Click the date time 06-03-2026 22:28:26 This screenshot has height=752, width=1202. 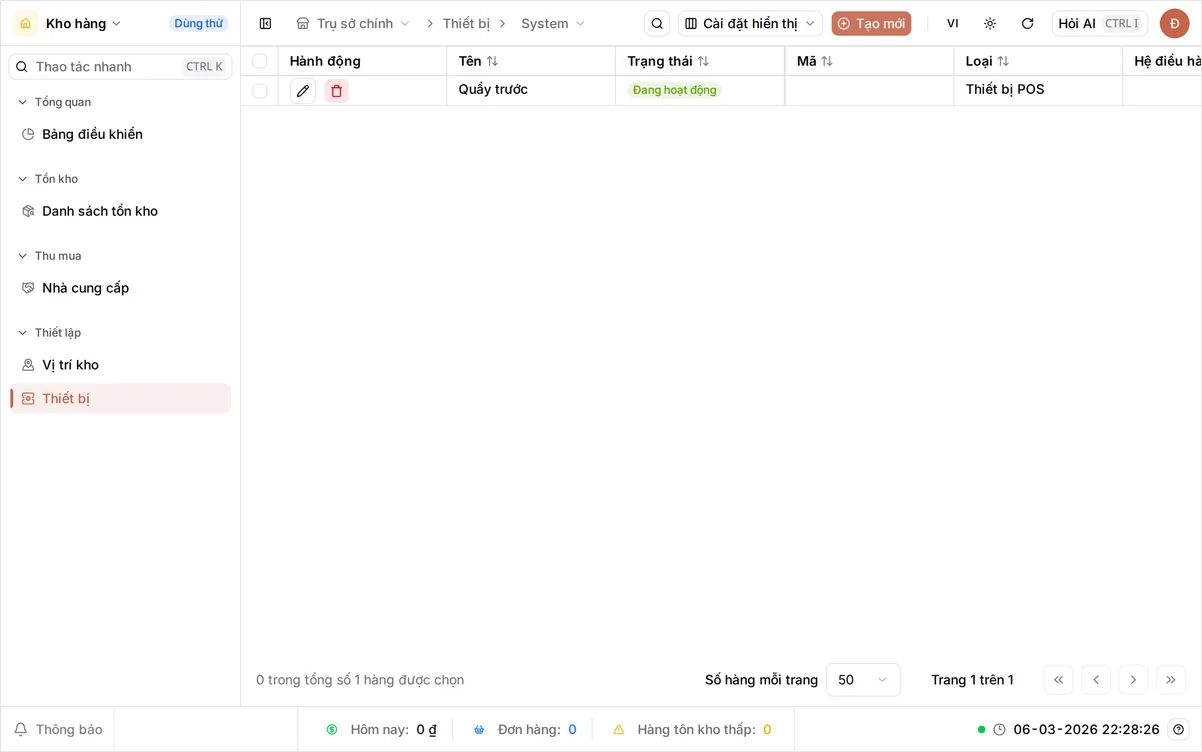tap(1086, 729)
